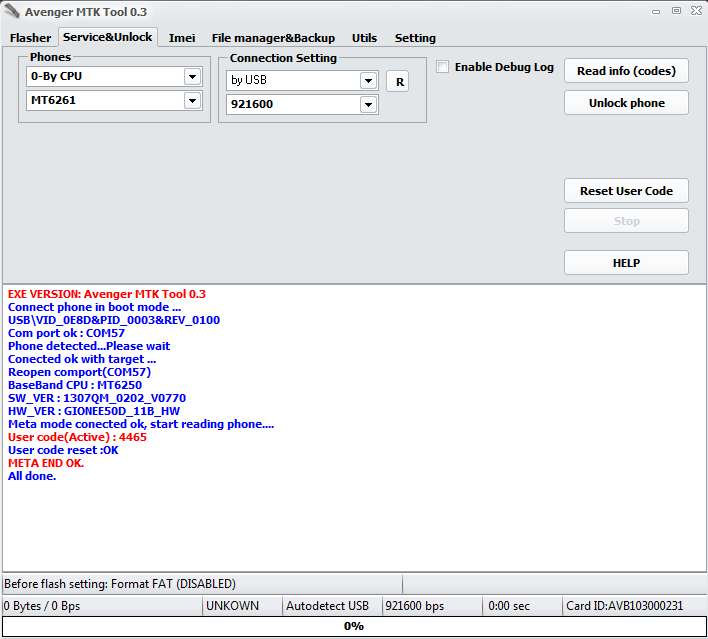The width and height of the screenshot is (708, 639).
Task: Minimize the Avenger MTK Tool window
Action: click(656, 12)
